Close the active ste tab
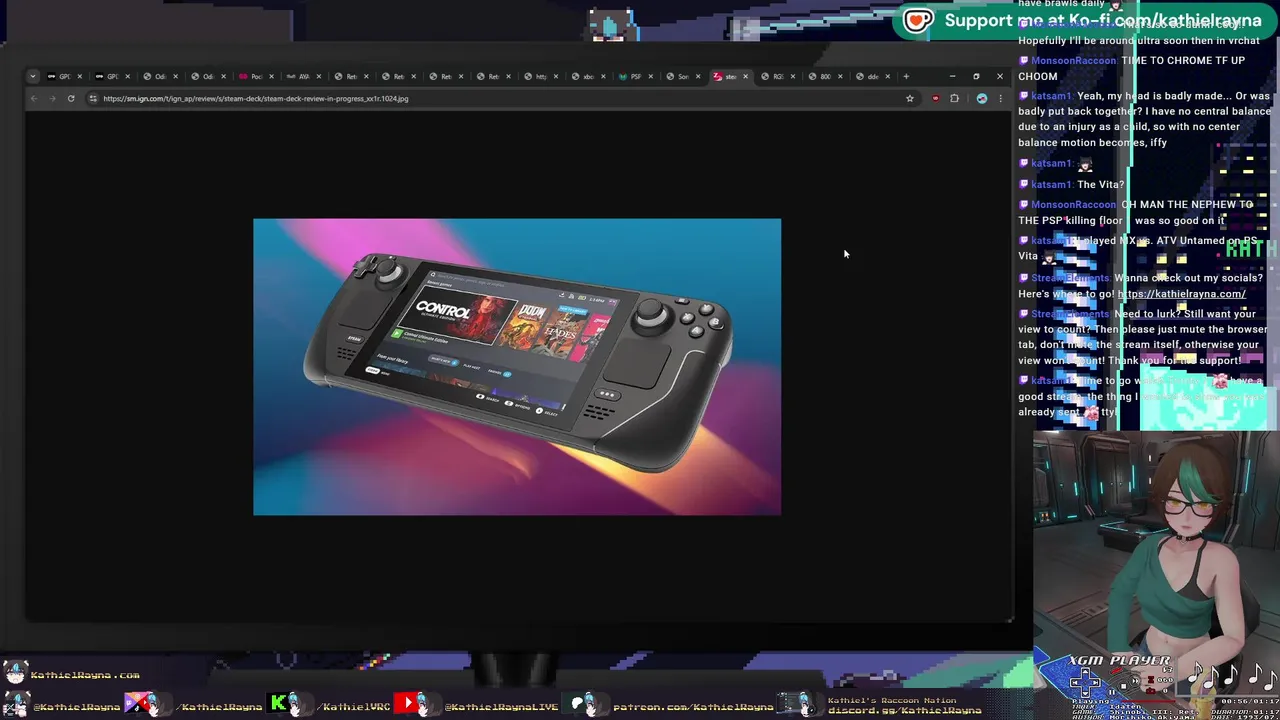Viewport: 1280px width, 720px height. (x=745, y=76)
